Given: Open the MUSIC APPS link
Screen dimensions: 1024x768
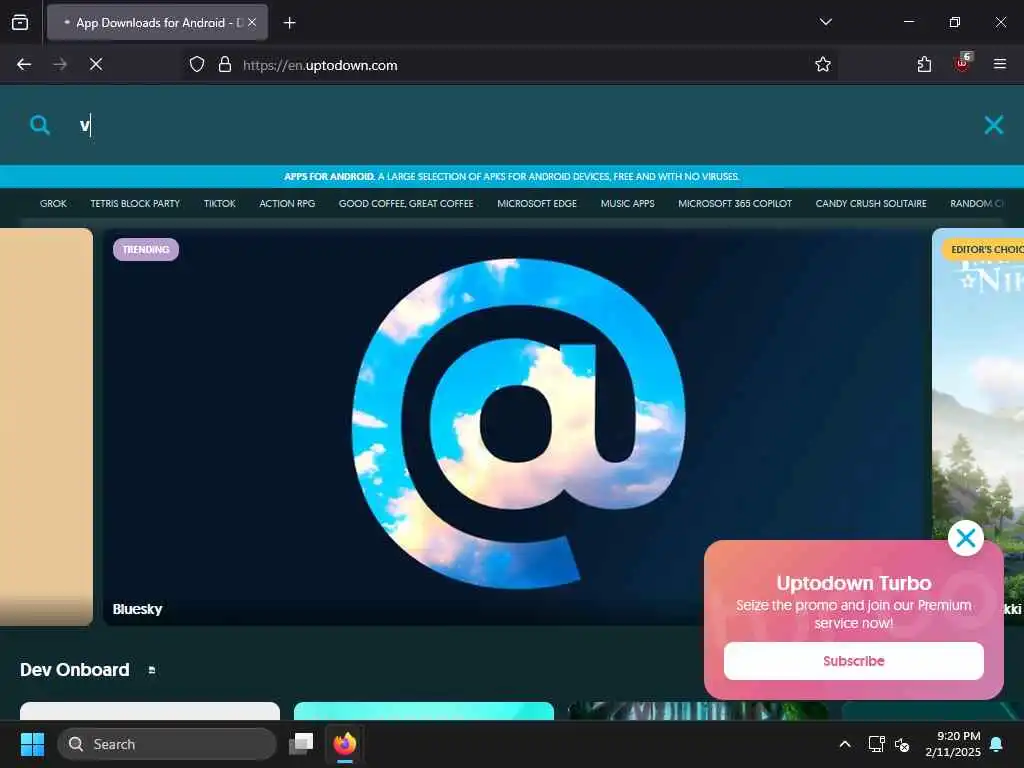Looking at the screenshot, I should pos(628,204).
